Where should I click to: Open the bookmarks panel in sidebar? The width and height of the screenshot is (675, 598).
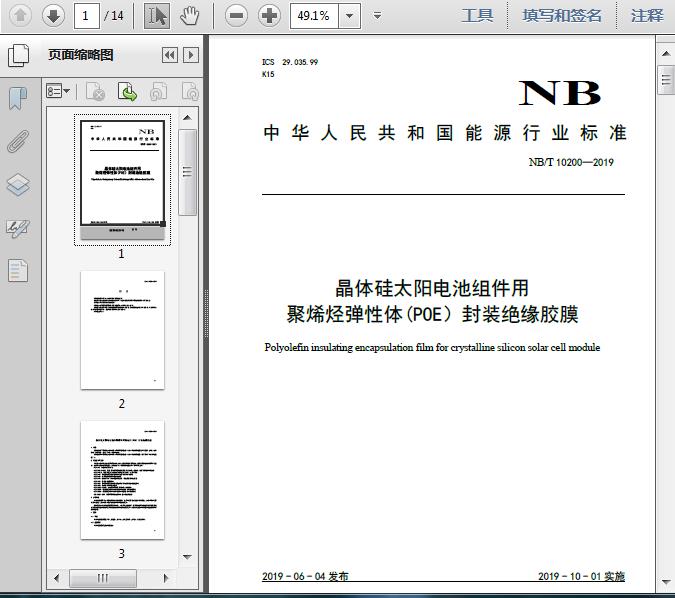pos(18,98)
